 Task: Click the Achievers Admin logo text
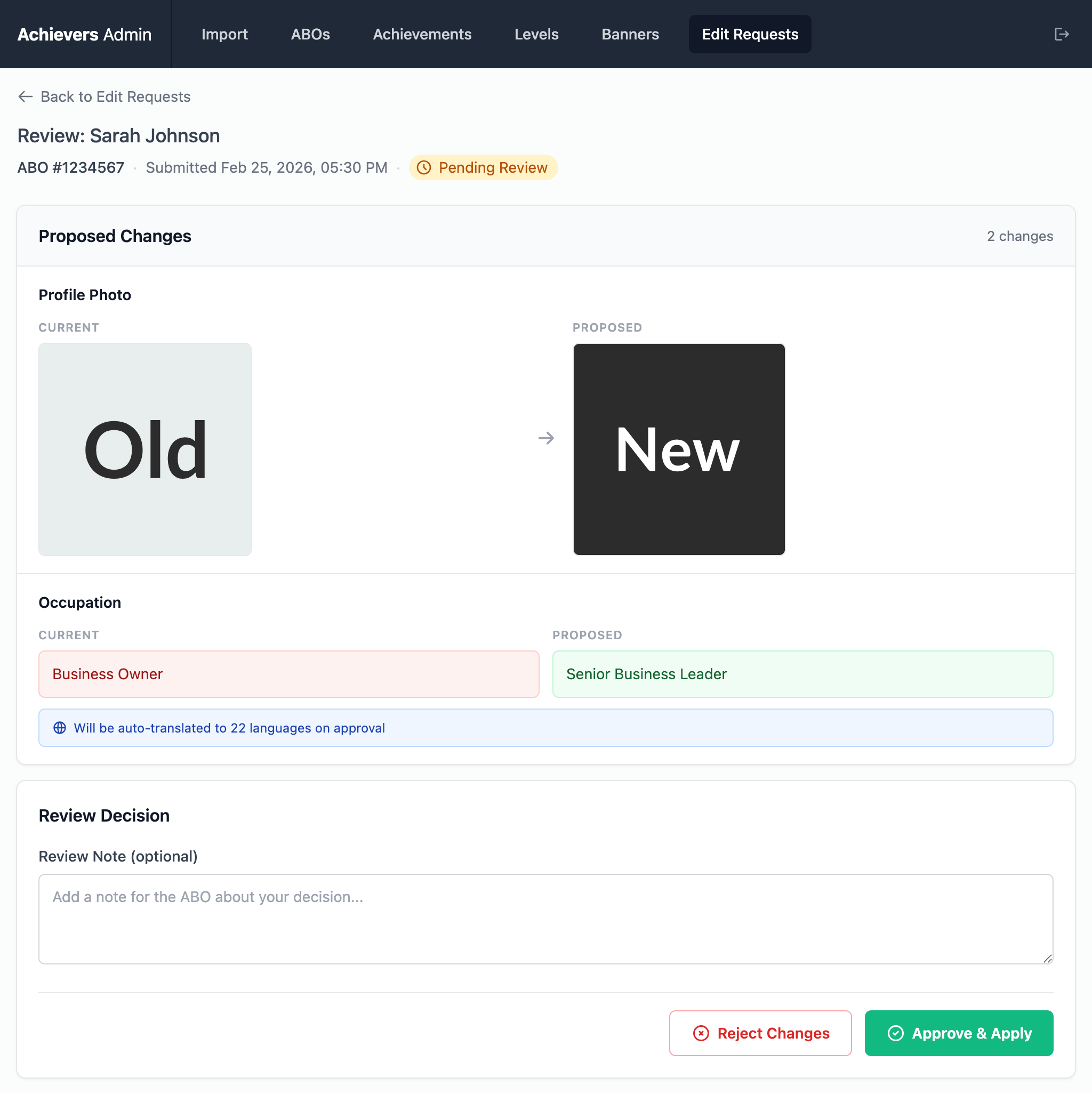pos(84,34)
